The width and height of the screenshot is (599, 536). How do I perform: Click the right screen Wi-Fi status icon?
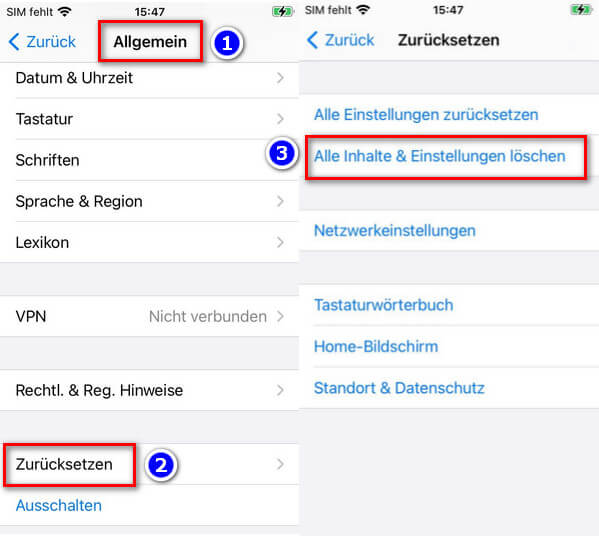point(363,10)
